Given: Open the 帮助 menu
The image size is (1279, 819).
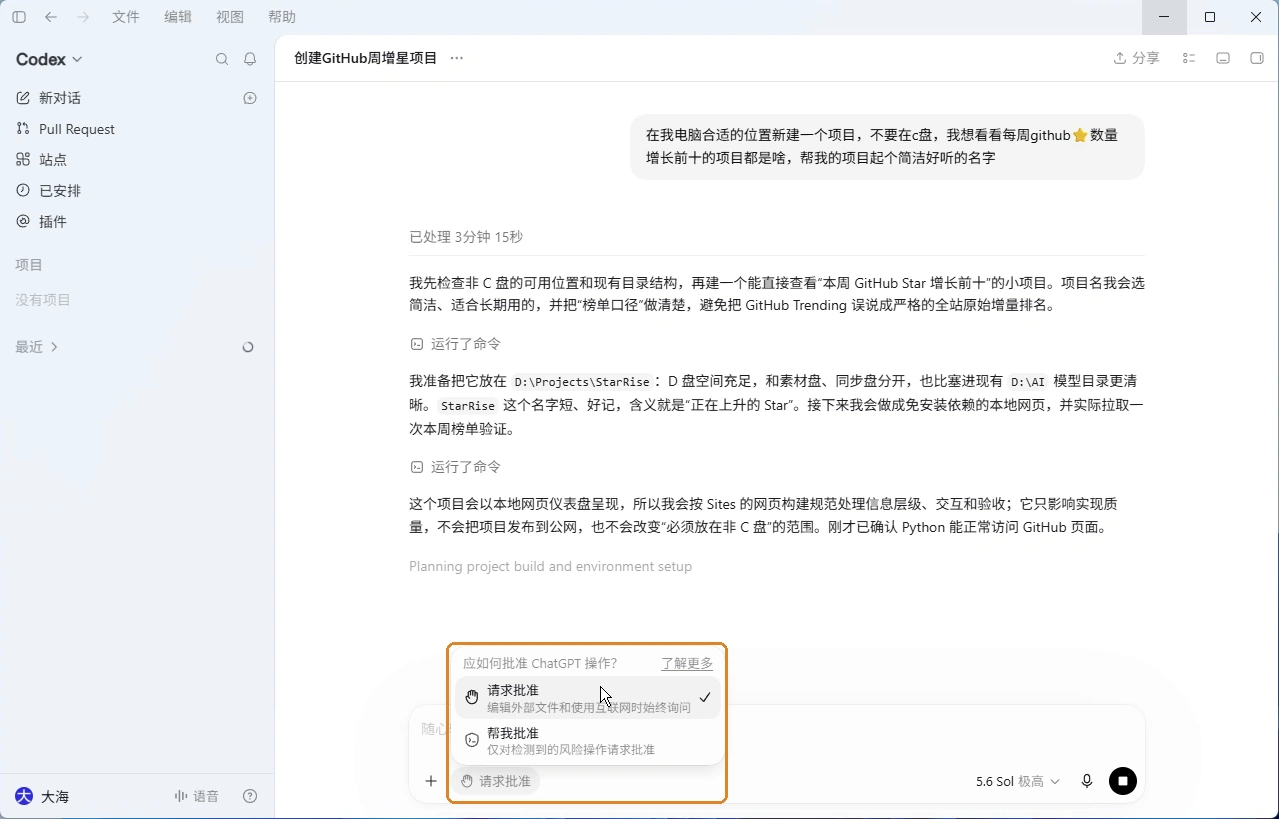Looking at the screenshot, I should [x=282, y=17].
